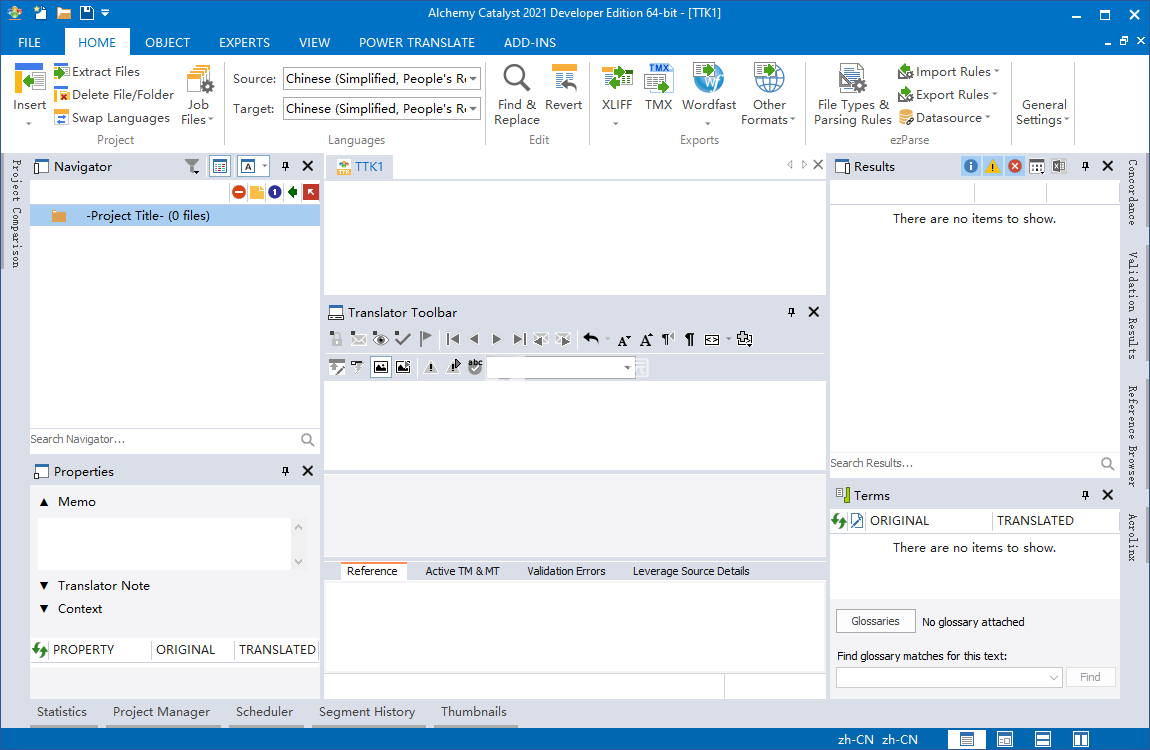Click the green arrow icon in Navigator
The height and width of the screenshot is (750, 1150).
[x=293, y=192]
